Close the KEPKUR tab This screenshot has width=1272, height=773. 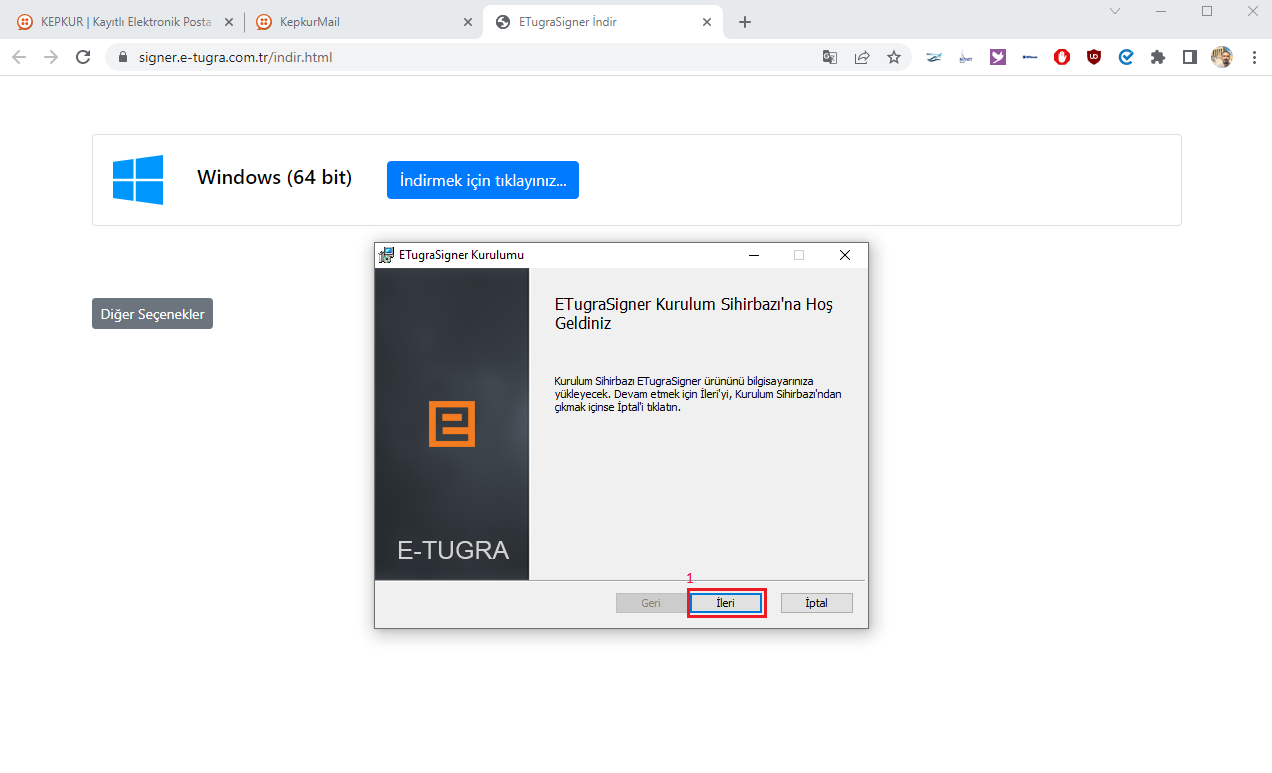click(229, 22)
